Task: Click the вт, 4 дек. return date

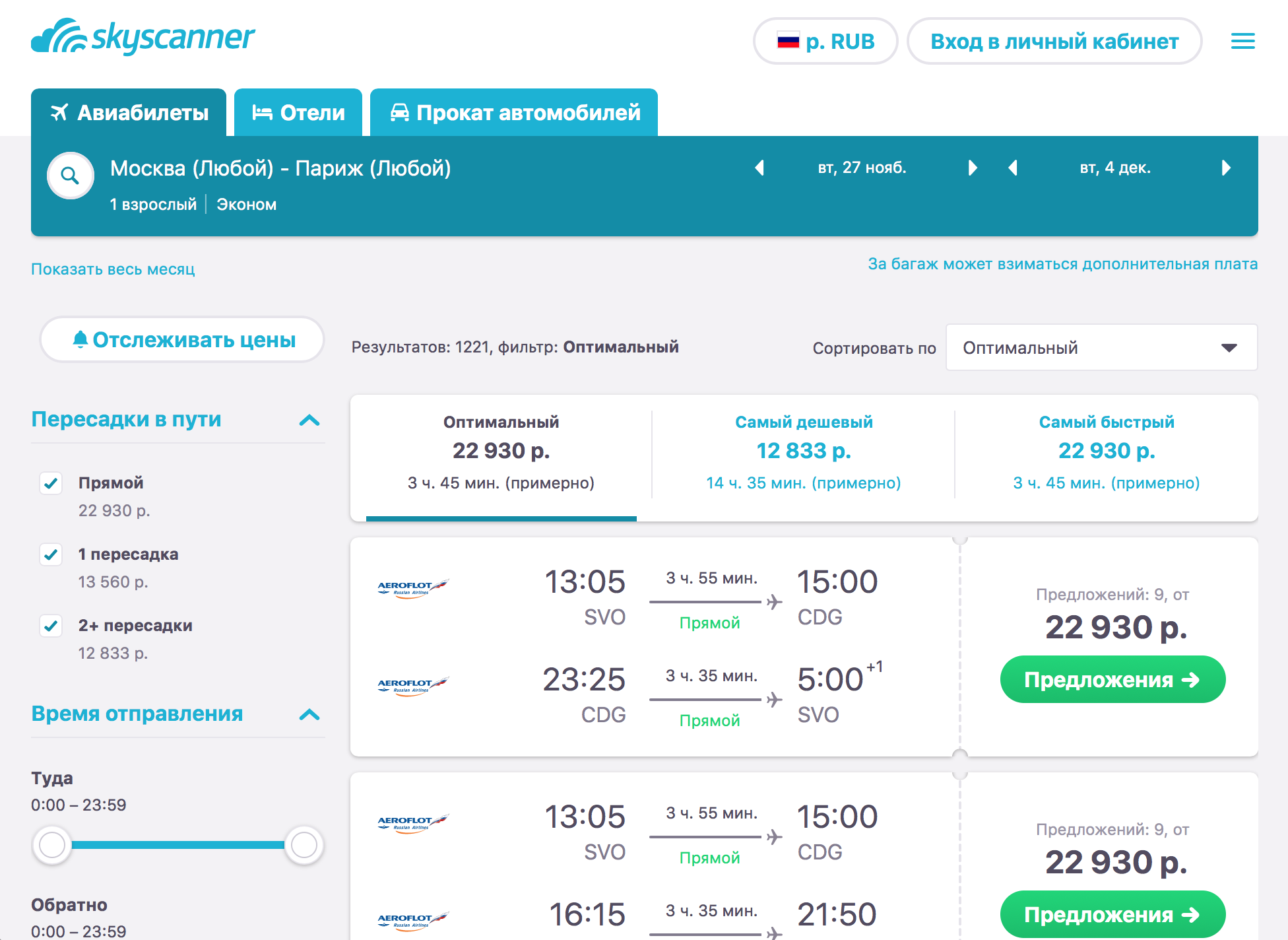Action: 1115,168
